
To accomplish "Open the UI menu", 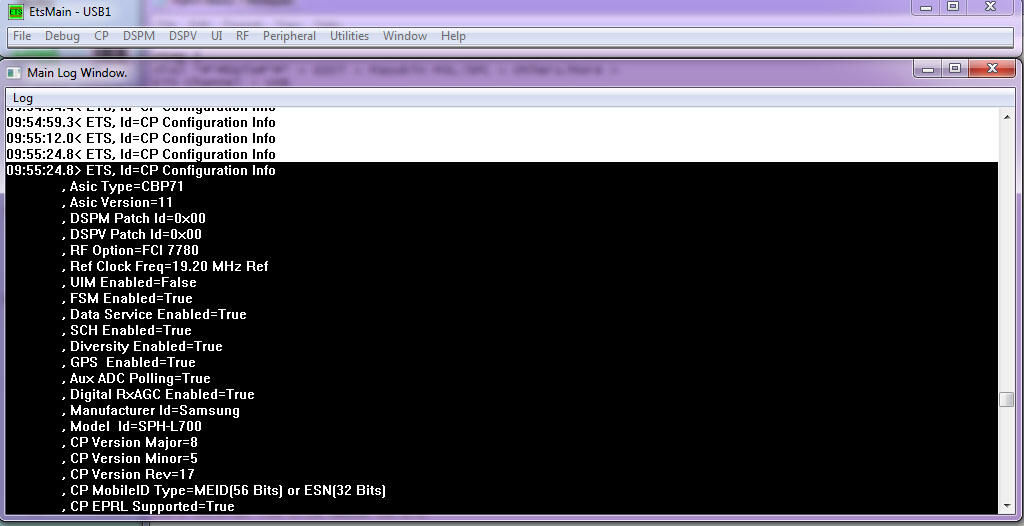I will (x=217, y=36).
